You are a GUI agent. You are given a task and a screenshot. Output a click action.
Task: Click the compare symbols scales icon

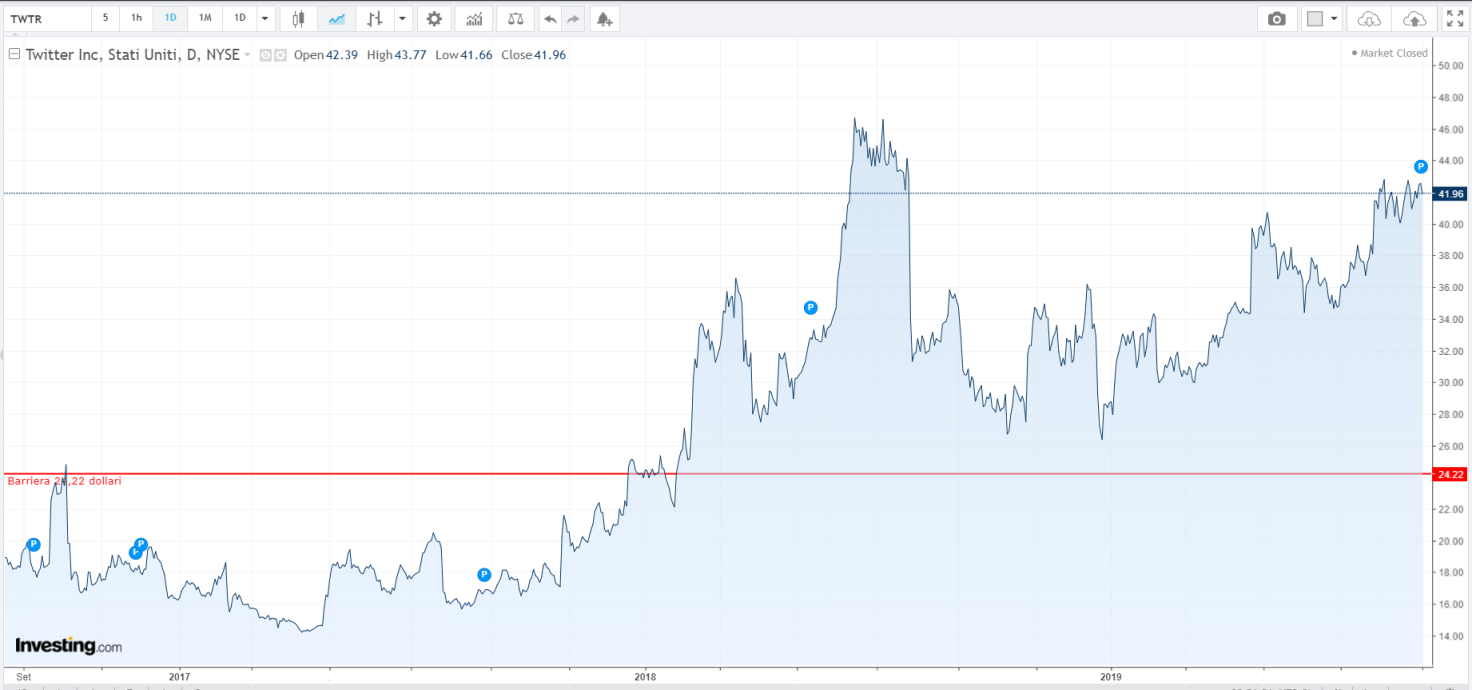click(x=515, y=18)
